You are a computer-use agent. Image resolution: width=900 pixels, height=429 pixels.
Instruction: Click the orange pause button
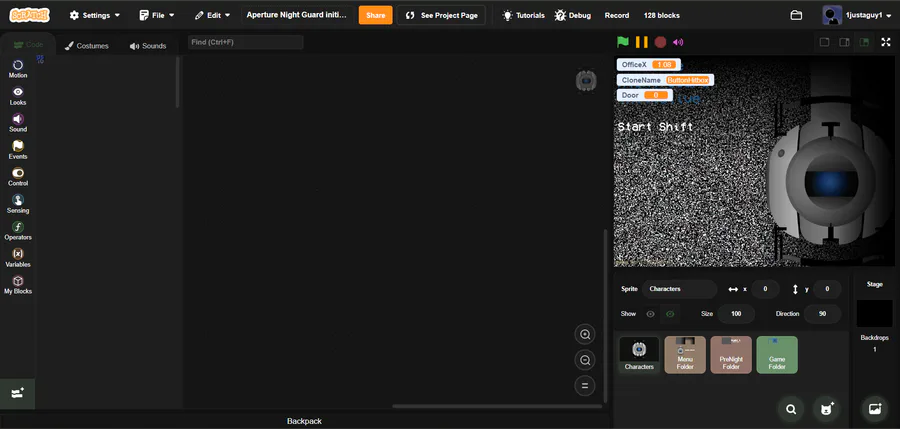tap(642, 42)
